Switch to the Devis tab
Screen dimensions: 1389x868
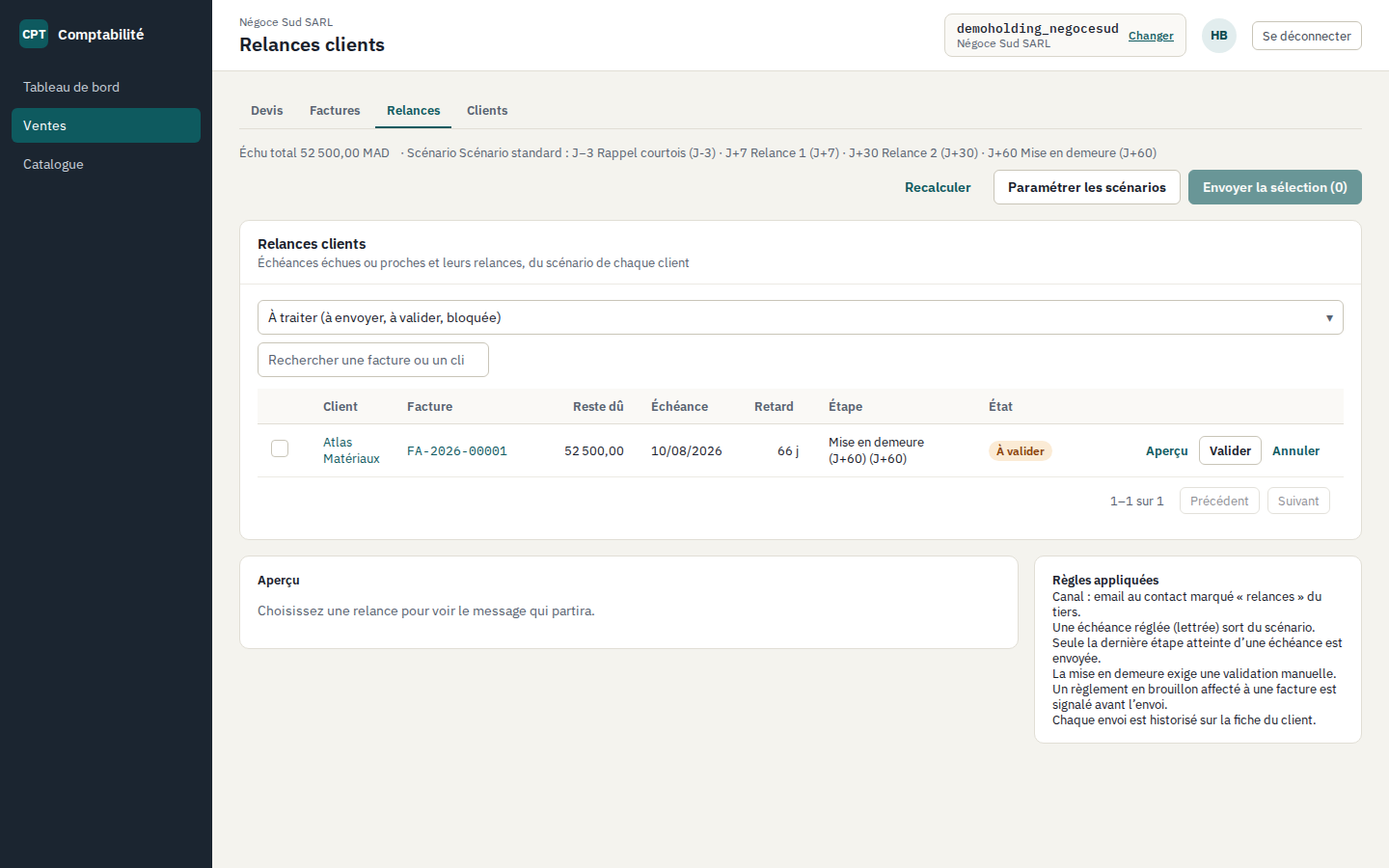point(267,111)
